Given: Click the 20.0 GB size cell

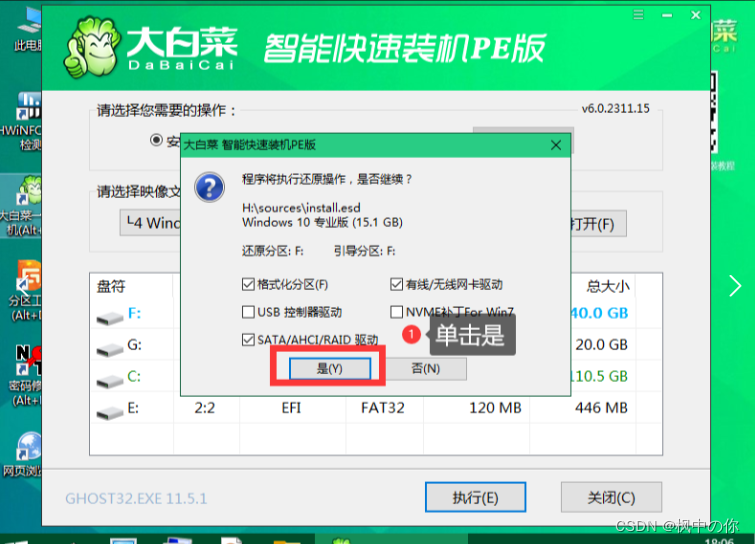Looking at the screenshot, I should pyautogui.click(x=601, y=345).
